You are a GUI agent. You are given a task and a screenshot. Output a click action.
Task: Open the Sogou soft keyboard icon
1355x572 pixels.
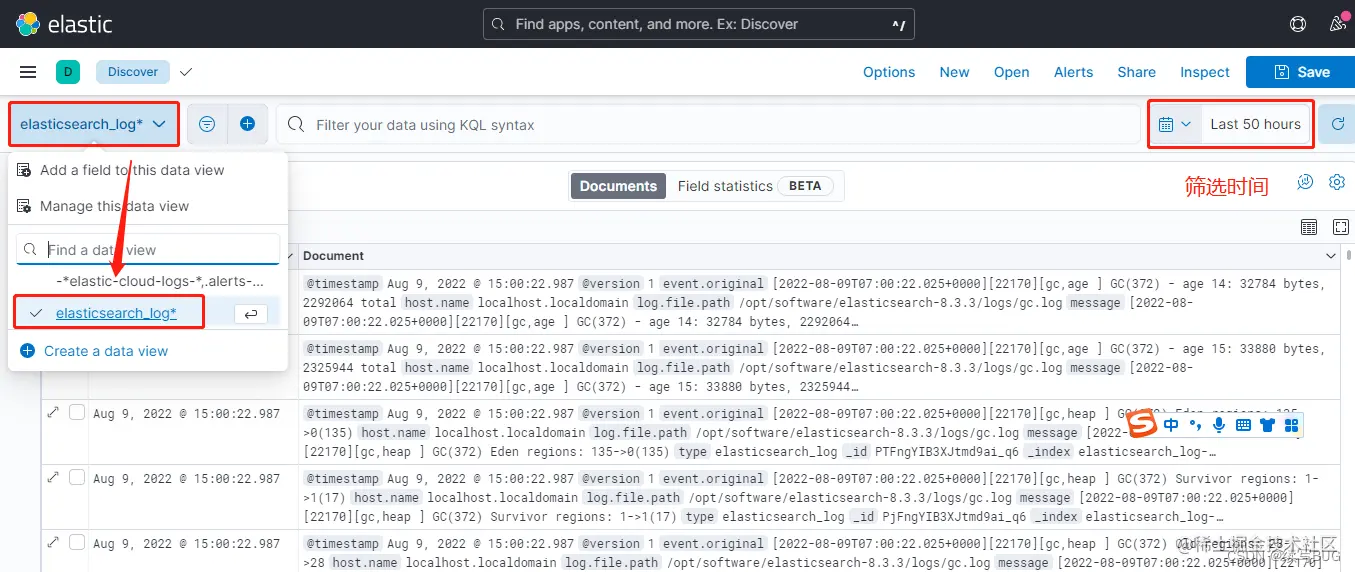click(1243, 425)
